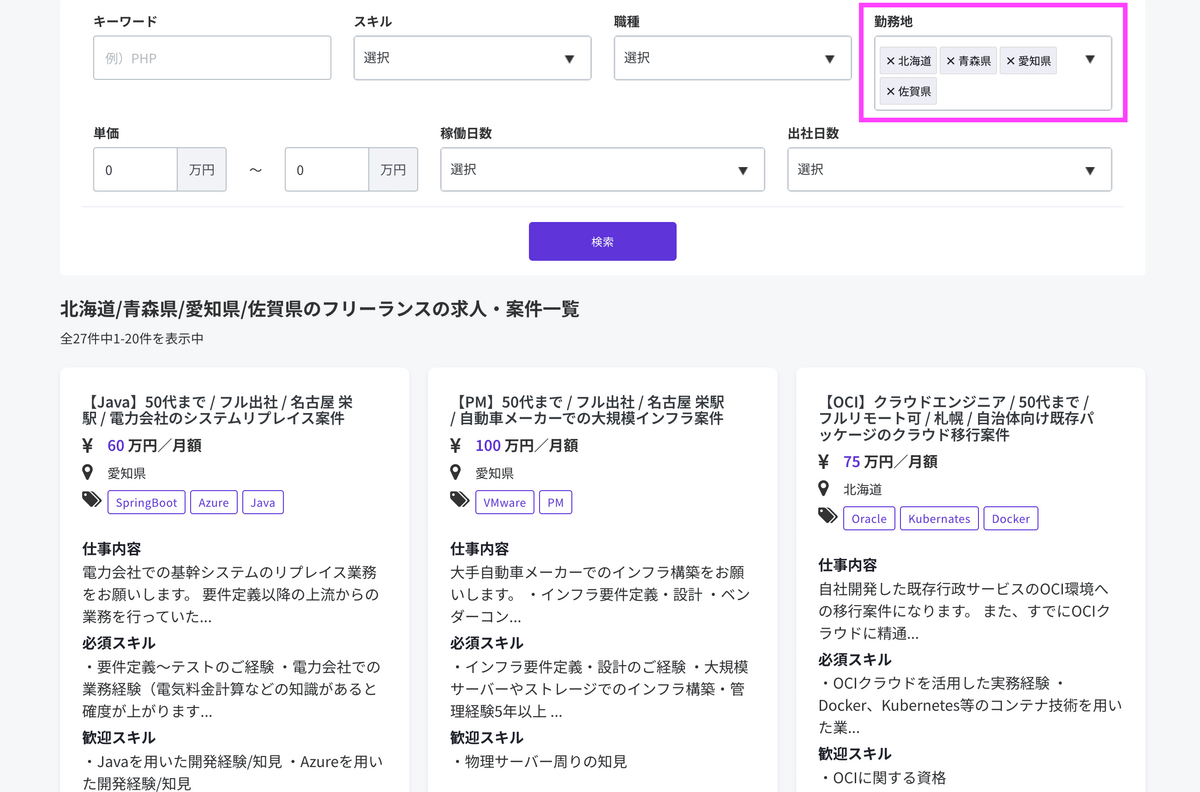
Task: Click the yen icon on OCI card
Action: [x=824, y=462]
